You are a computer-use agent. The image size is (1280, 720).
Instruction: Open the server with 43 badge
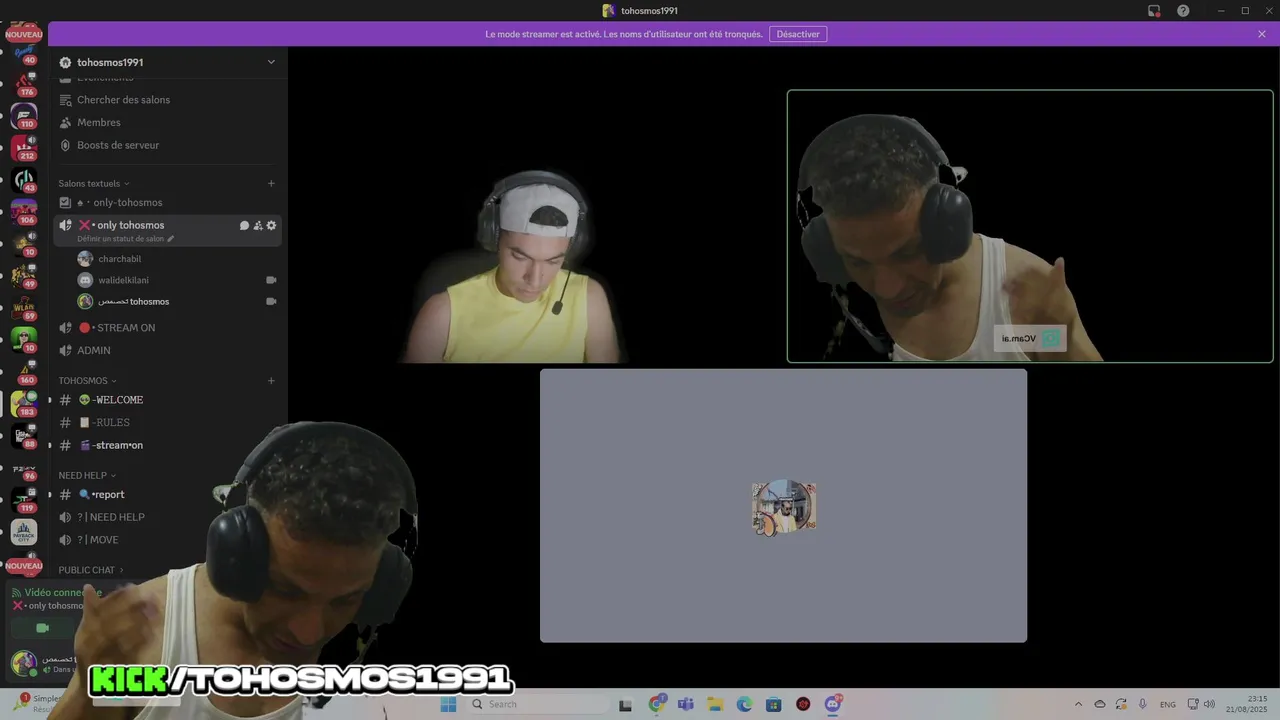coord(24,180)
